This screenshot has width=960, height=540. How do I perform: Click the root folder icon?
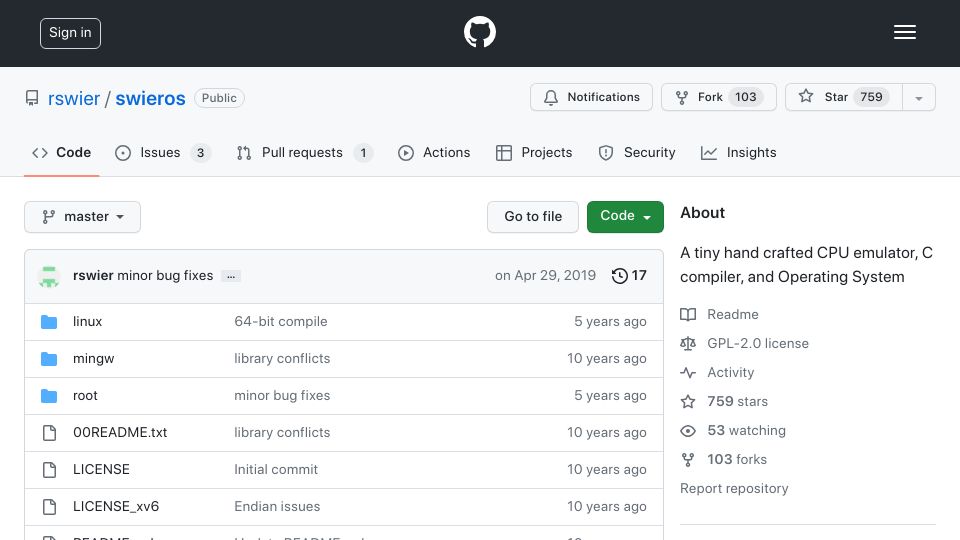coord(49,396)
